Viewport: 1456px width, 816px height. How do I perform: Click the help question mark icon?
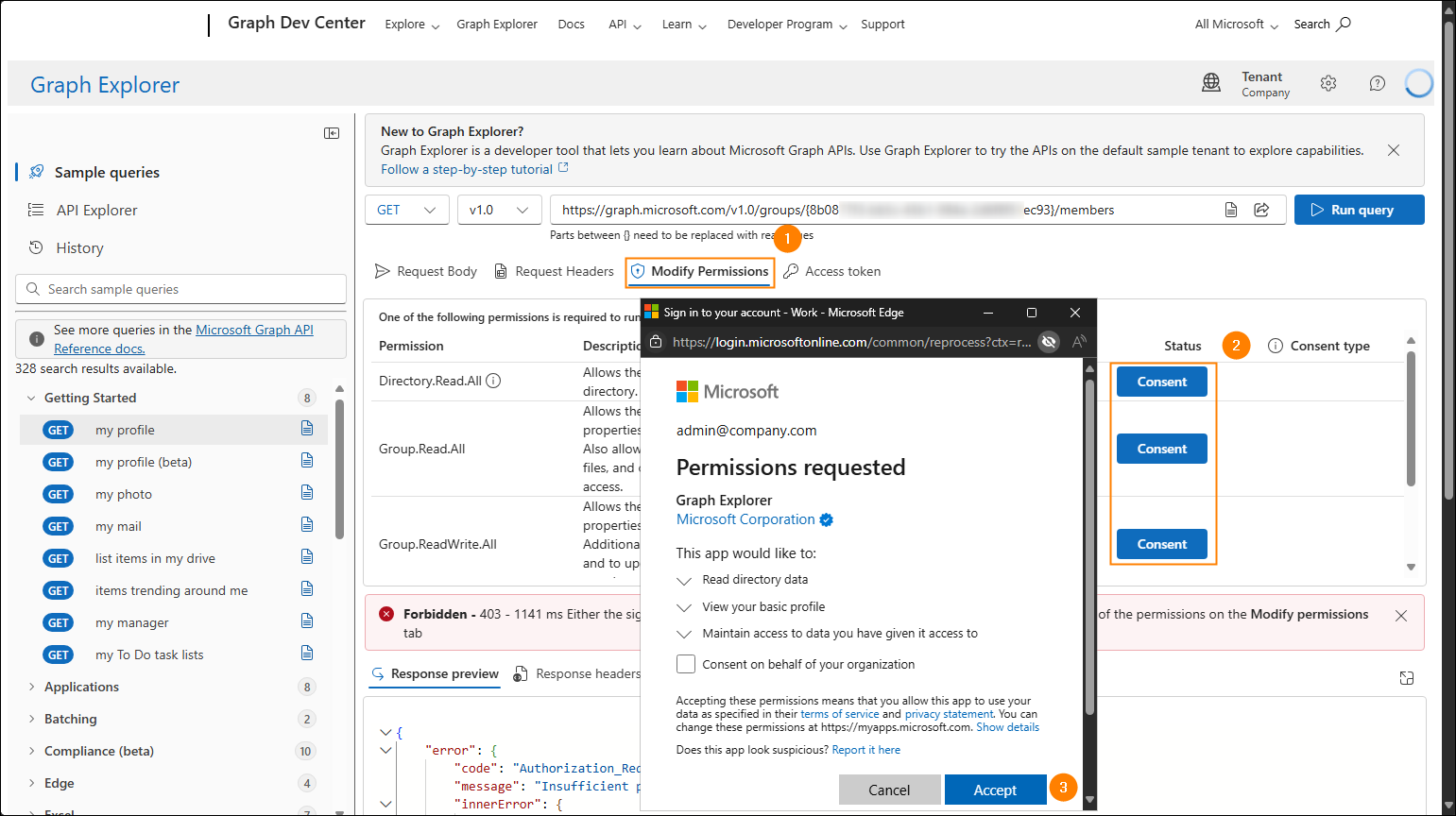[1378, 83]
